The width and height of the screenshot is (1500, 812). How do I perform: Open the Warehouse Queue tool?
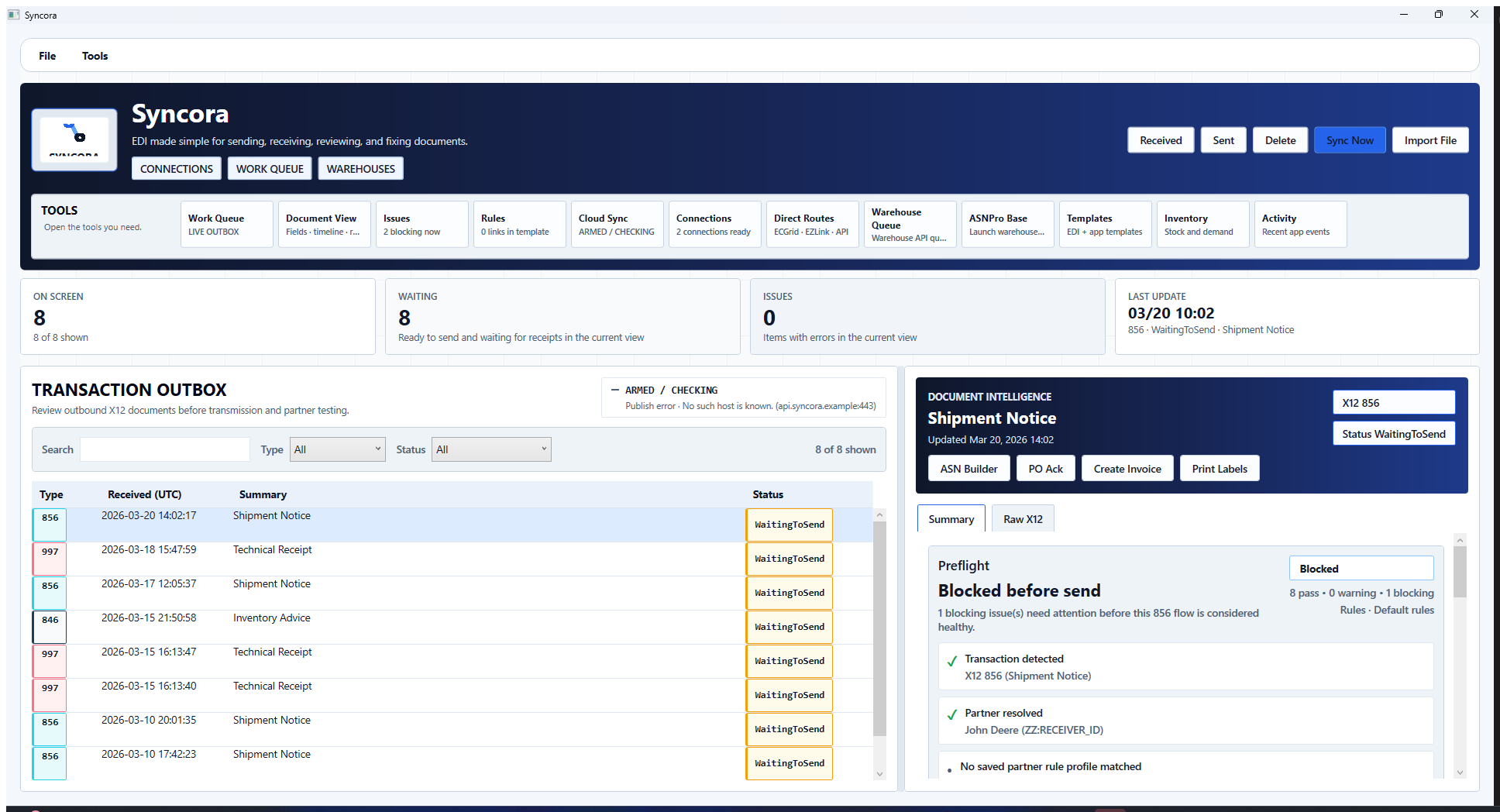click(909, 224)
